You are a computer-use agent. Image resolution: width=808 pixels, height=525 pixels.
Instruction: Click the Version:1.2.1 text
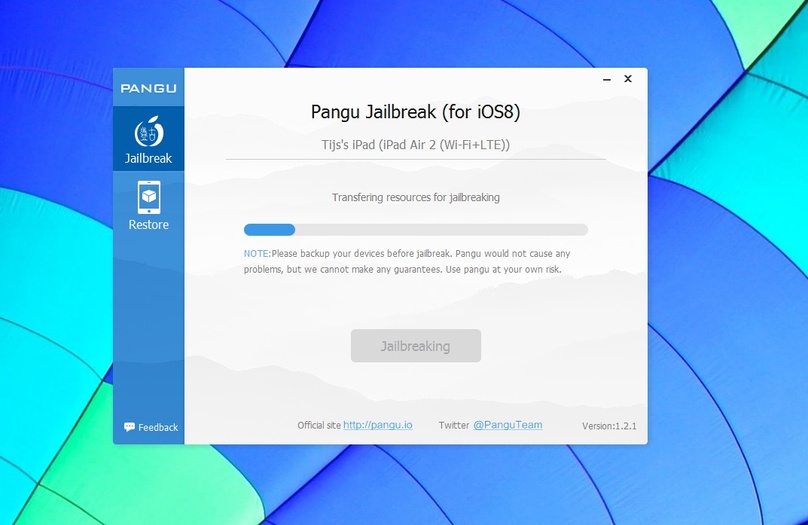click(609, 426)
